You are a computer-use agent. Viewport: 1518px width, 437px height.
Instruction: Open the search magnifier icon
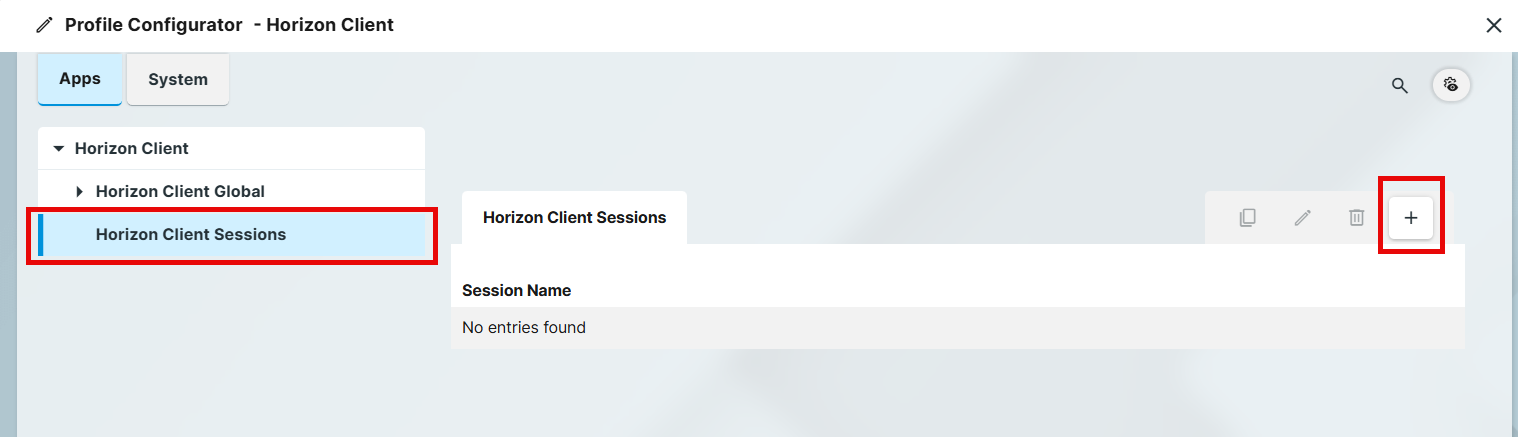pyautogui.click(x=1400, y=85)
